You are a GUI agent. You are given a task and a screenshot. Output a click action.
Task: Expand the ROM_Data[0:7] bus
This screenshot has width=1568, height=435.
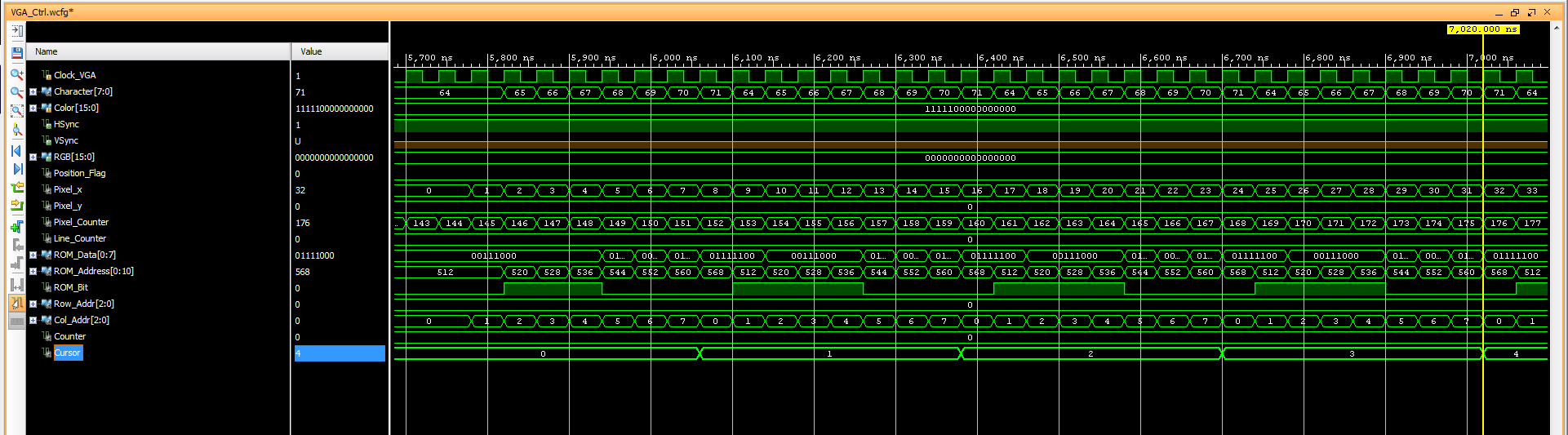pyautogui.click(x=33, y=255)
